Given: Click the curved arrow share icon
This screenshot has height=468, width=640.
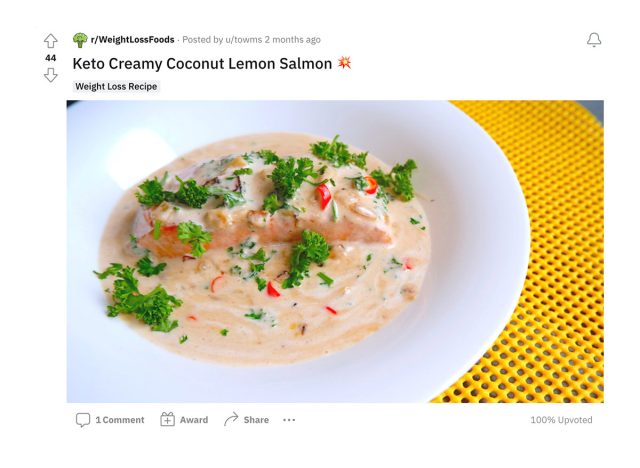Looking at the screenshot, I should coord(231,419).
